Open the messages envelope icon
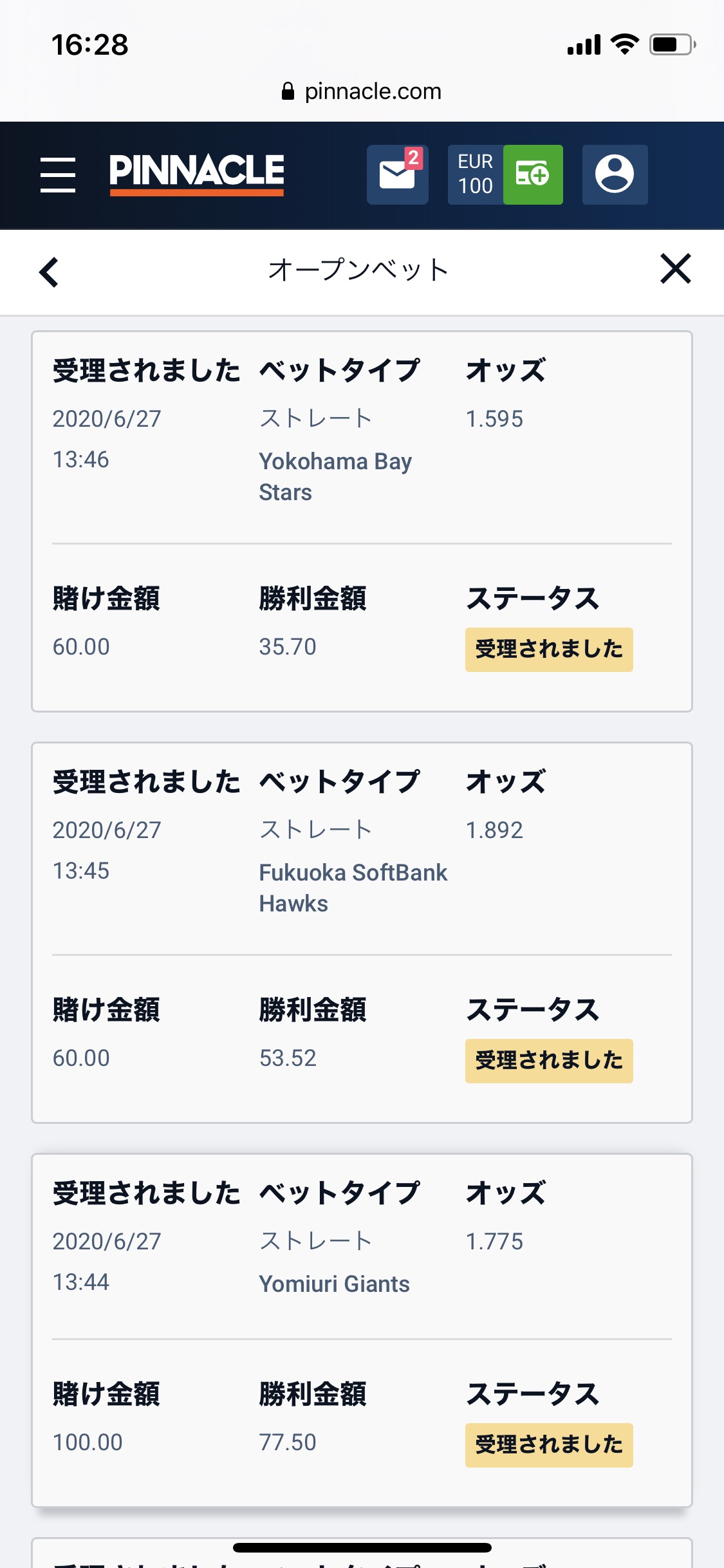Screen dimensions: 724x1568 click(397, 174)
